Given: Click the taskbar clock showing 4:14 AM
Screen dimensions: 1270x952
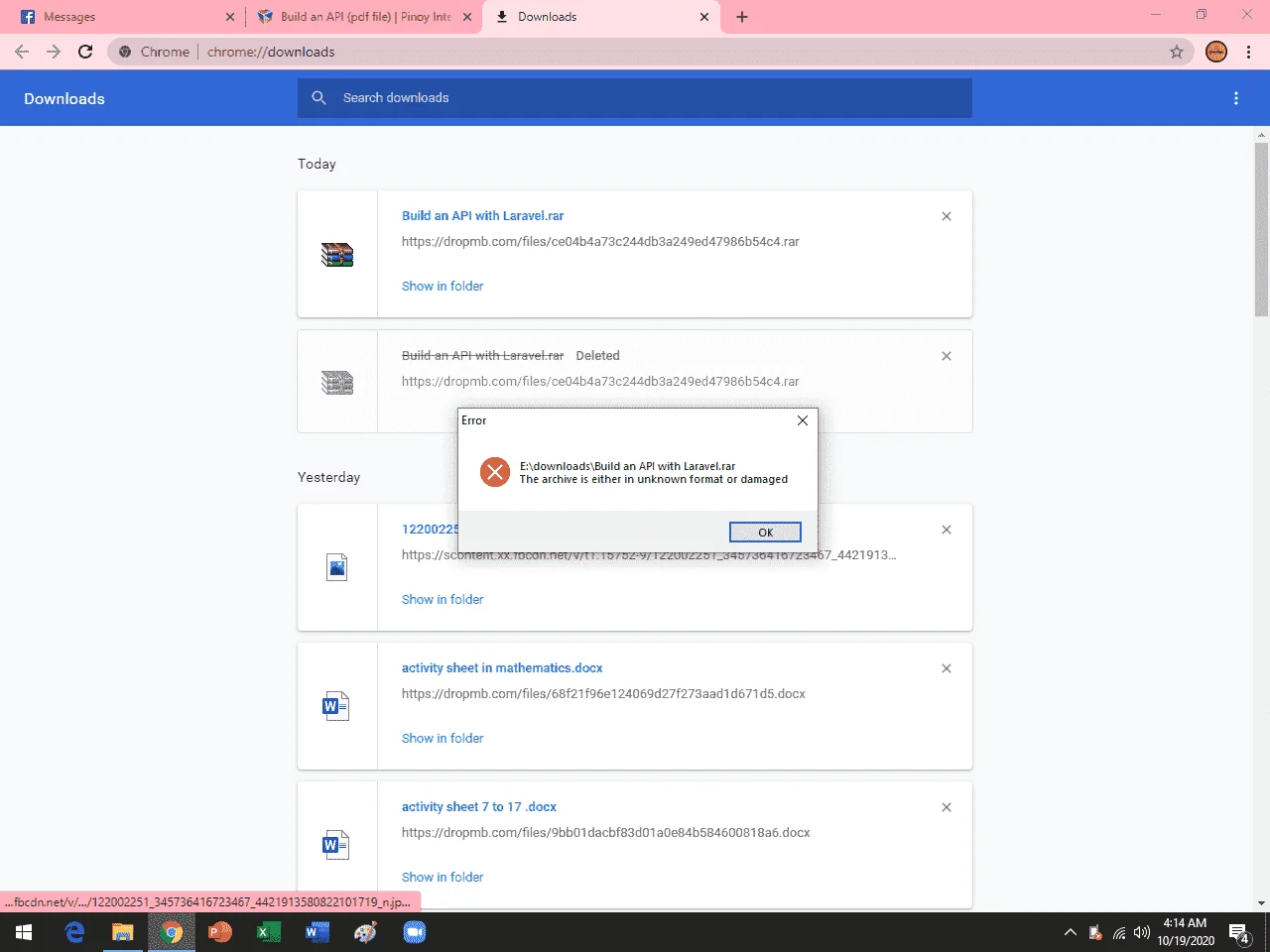Looking at the screenshot, I should point(1186,932).
